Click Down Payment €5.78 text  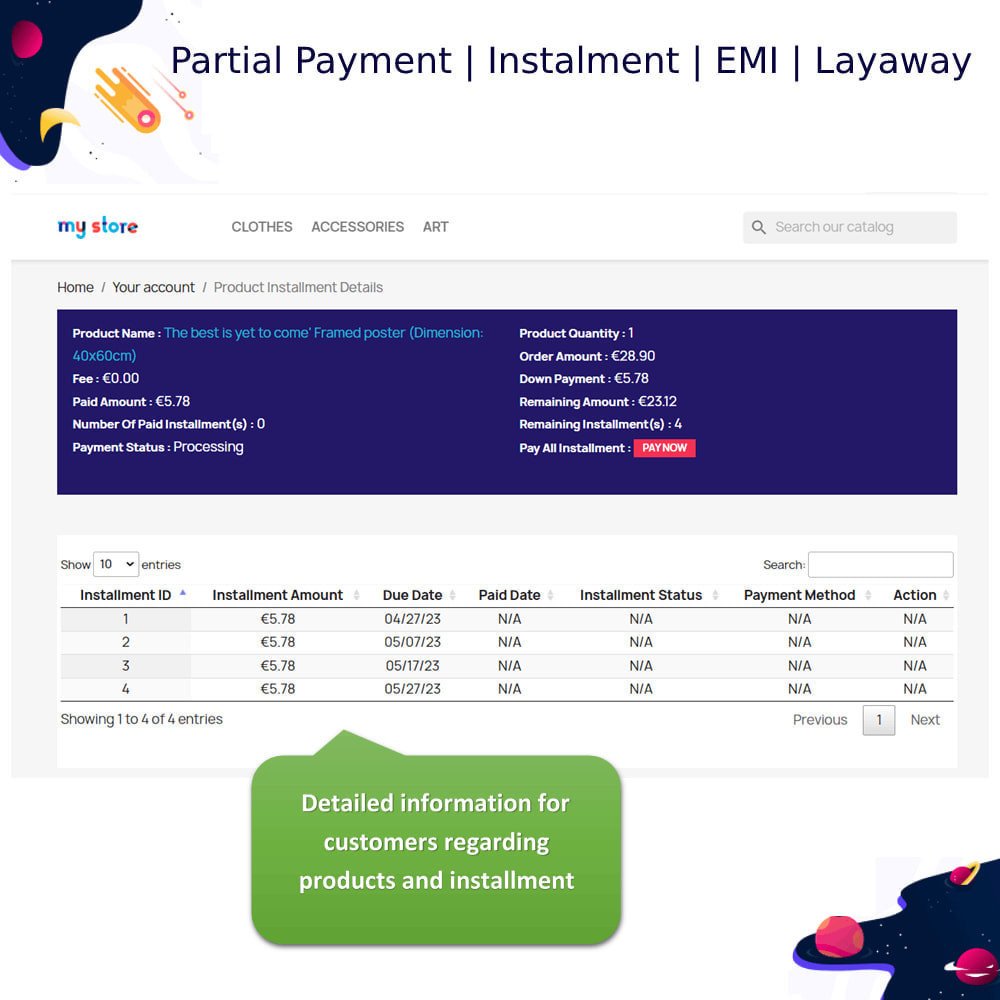[584, 379]
